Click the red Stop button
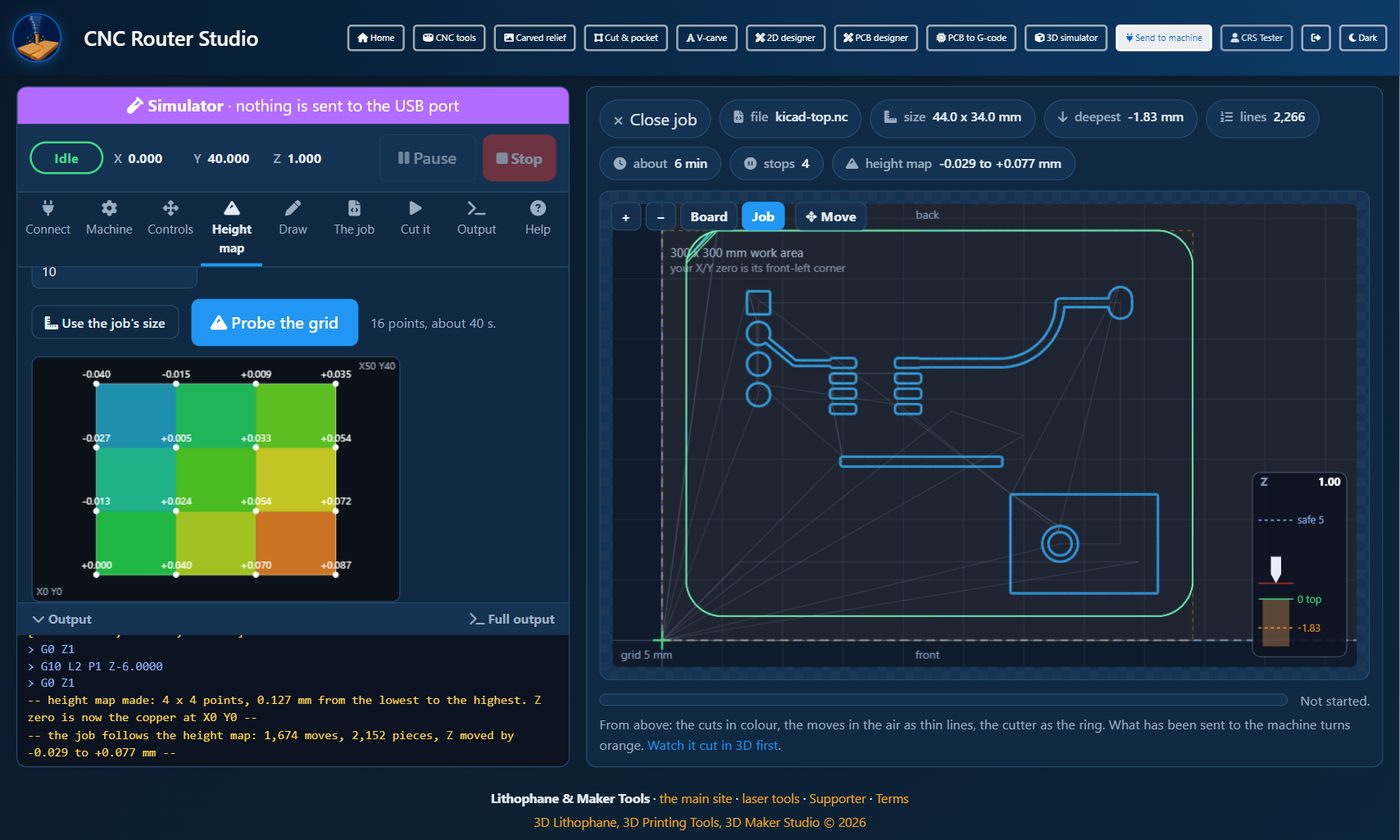Viewport: 1400px width, 840px height. [x=519, y=158]
